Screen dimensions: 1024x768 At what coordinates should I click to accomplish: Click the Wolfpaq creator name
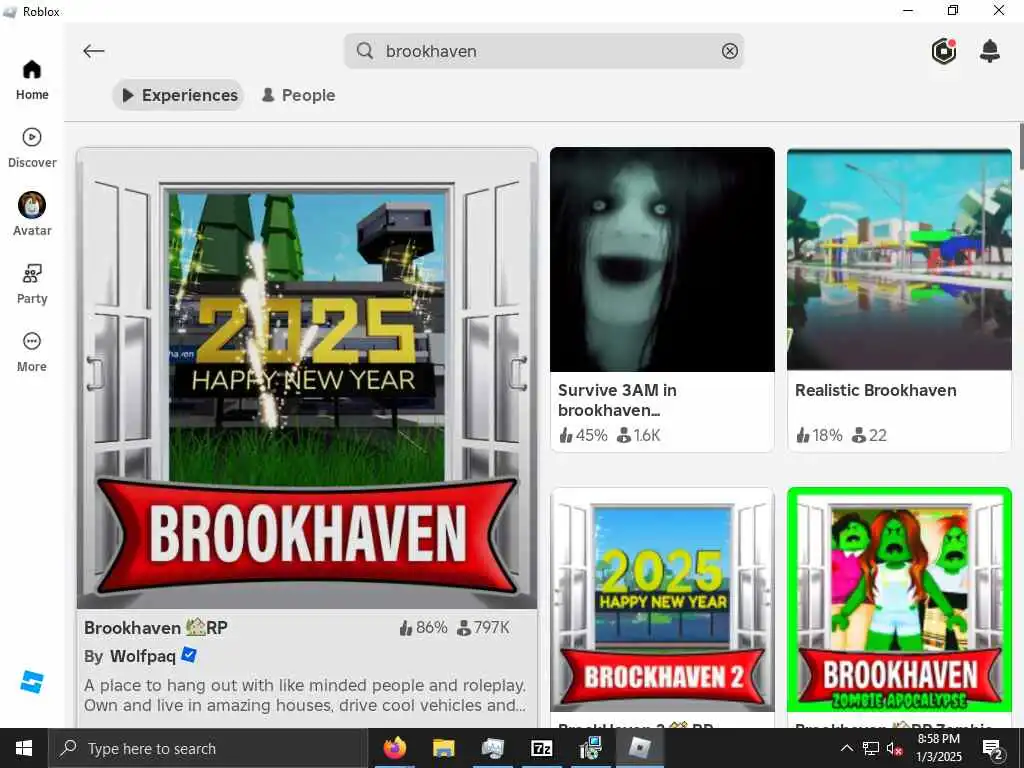(143, 656)
